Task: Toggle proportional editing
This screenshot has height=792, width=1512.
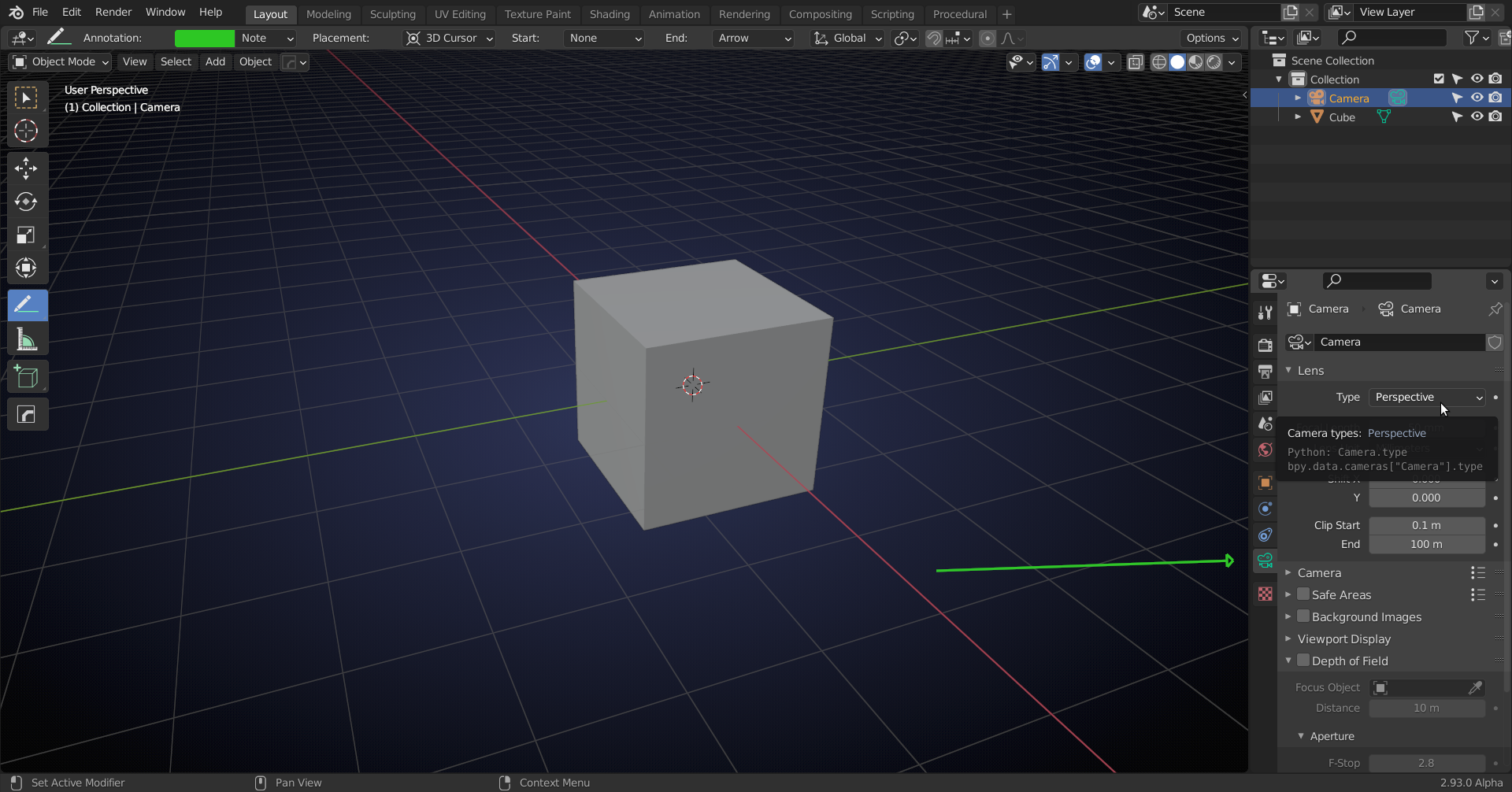Action: [x=988, y=38]
